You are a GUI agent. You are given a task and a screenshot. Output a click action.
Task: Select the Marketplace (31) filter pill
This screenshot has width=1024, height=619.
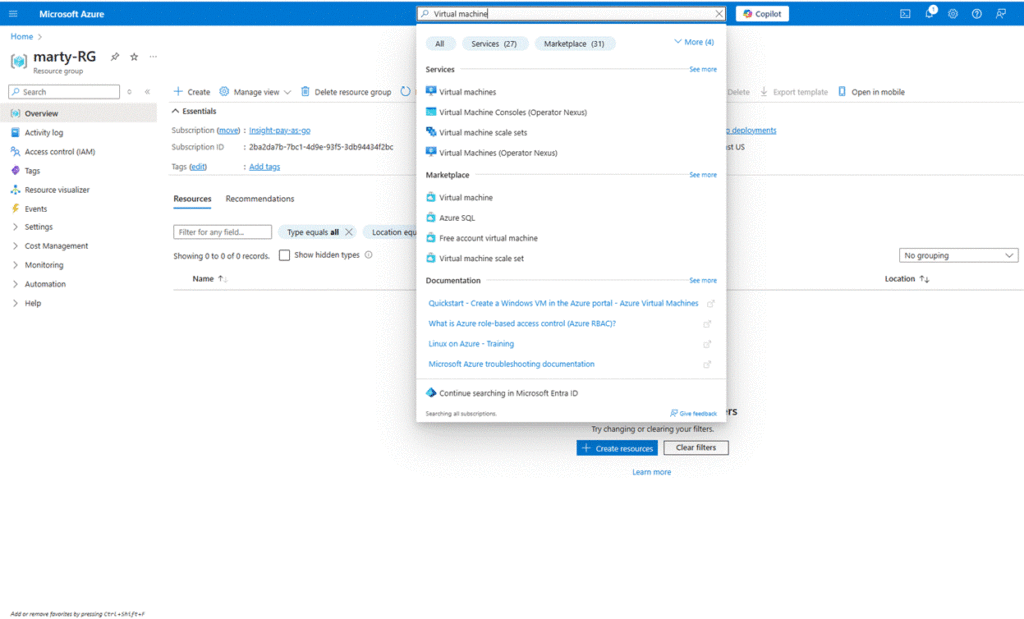[574, 44]
